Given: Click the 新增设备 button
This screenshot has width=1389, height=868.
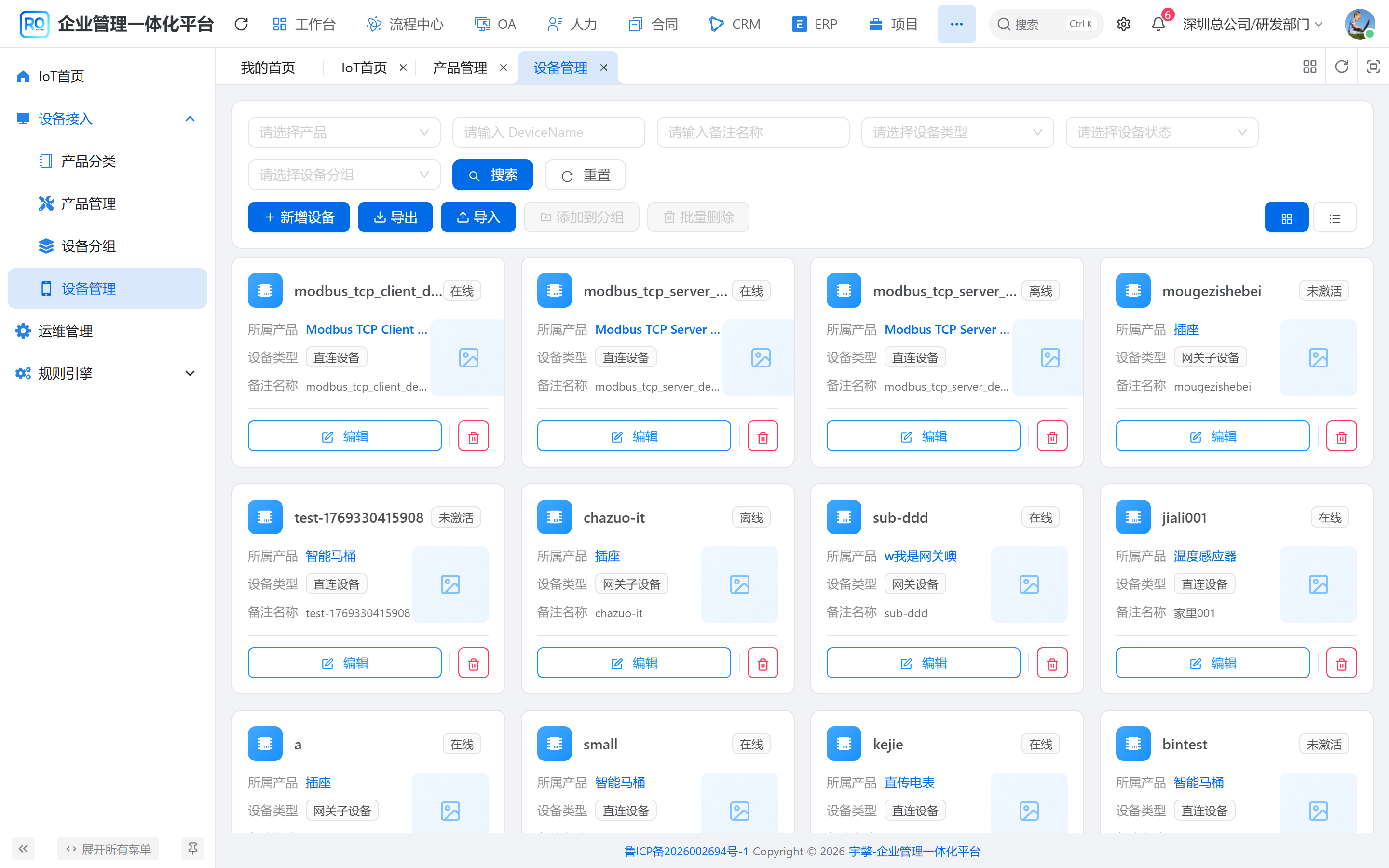Looking at the screenshot, I should click(x=299, y=217).
